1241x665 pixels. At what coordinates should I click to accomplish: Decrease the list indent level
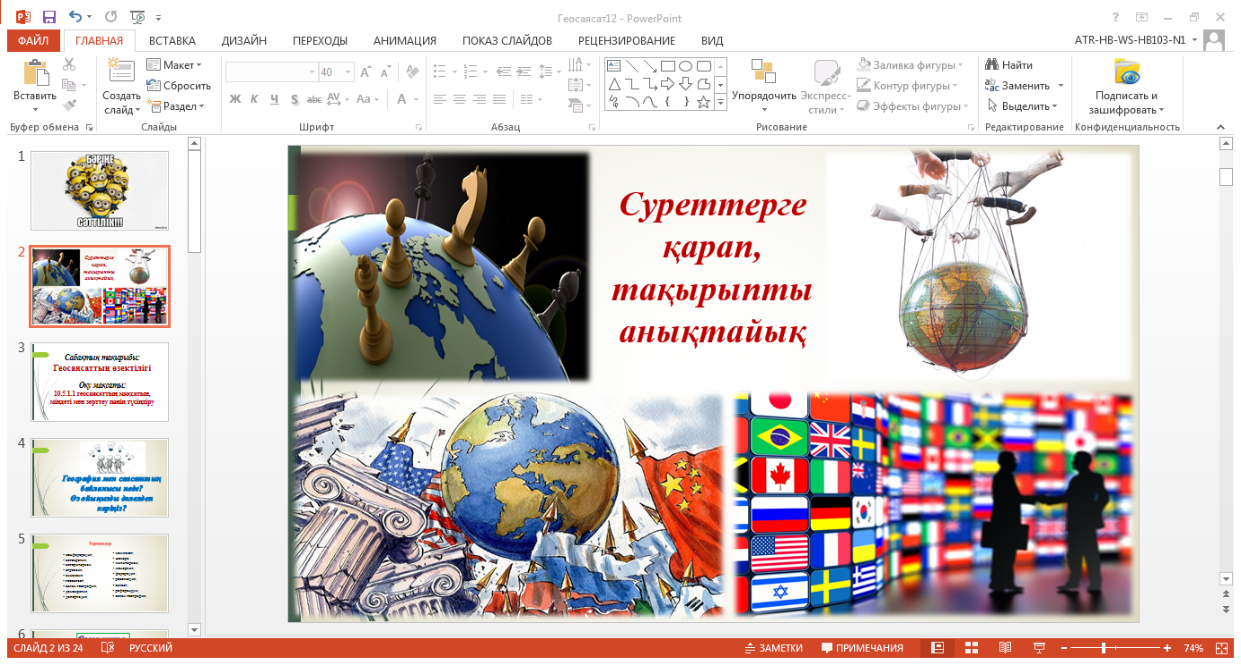(x=503, y=72)
